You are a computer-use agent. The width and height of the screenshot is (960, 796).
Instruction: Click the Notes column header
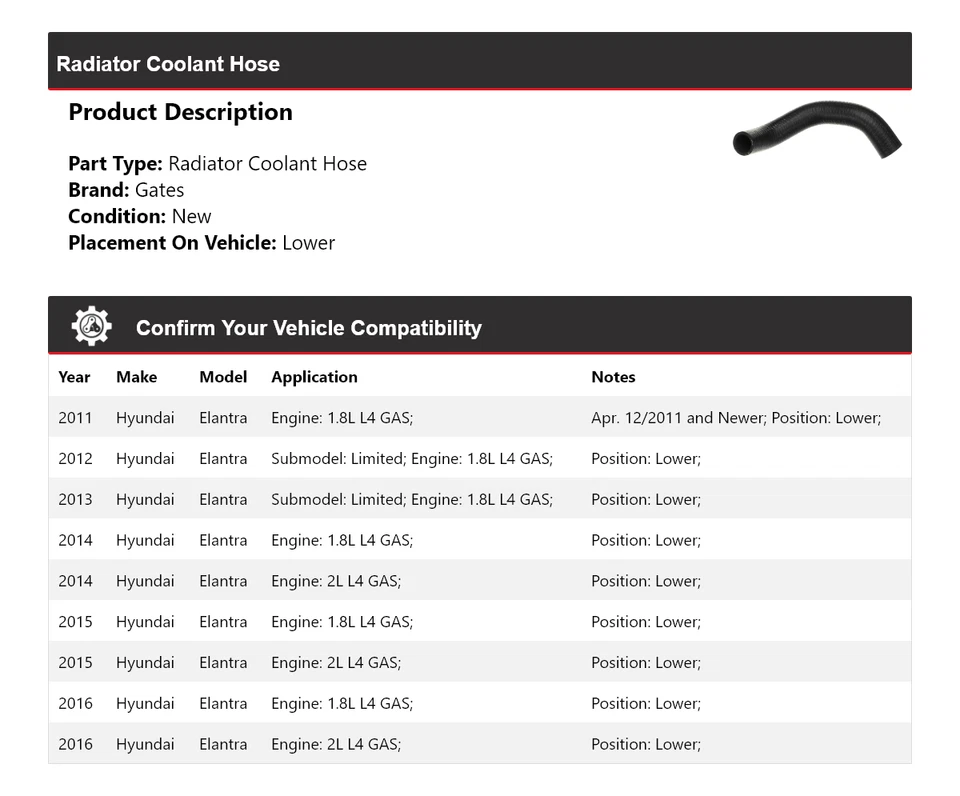point(613,377)
